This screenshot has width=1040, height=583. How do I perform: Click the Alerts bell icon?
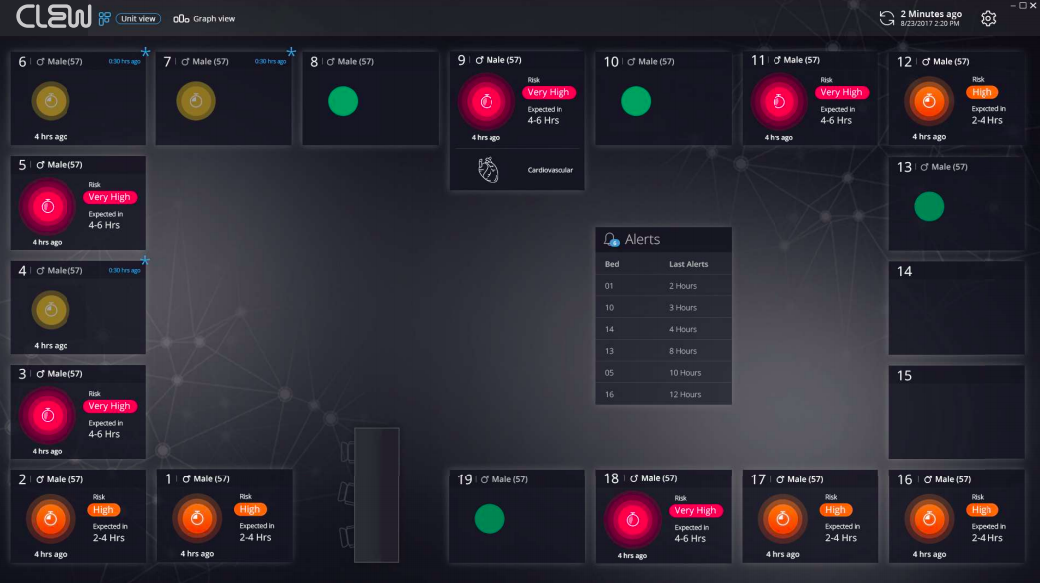pyautogui.click(x=611, y=240)
